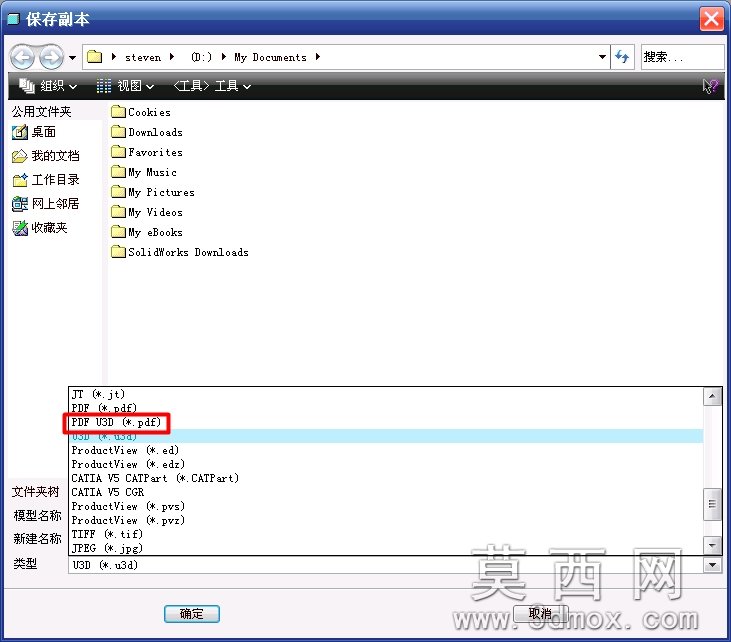The height and width of the screenshot is (642, 731).
Task: Select the My eBooks folder
Action: (x=147, y=232)
